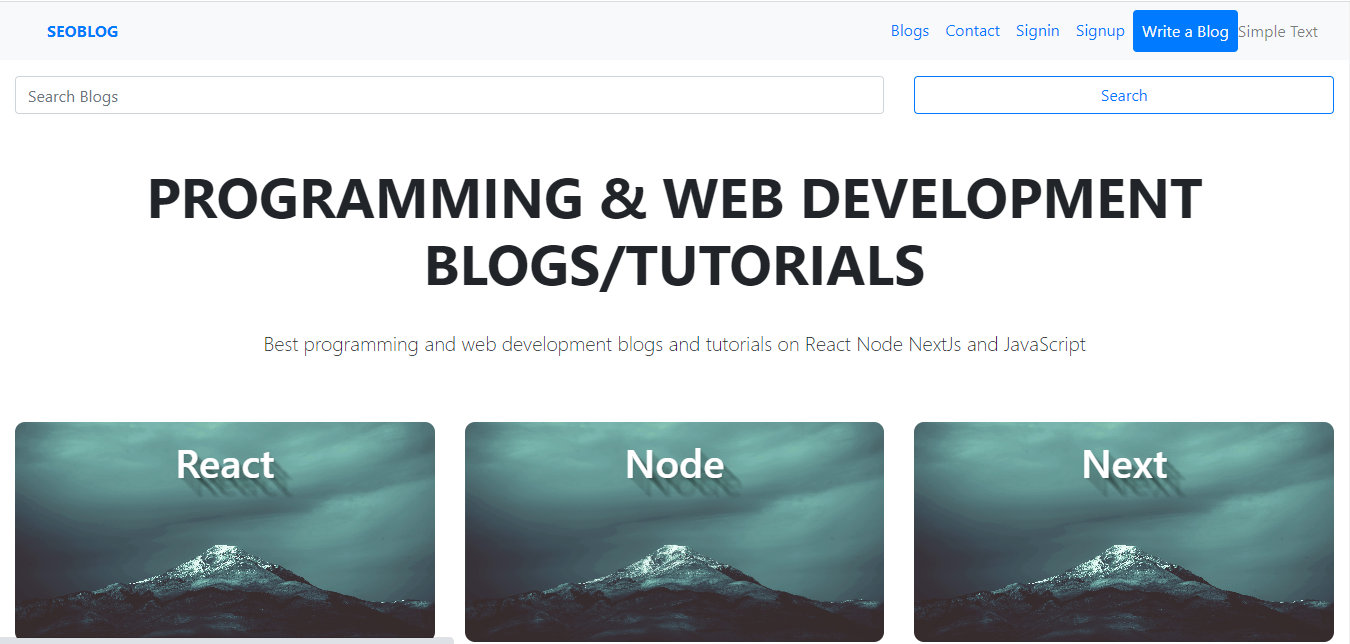Click the Search button
Viewport: 1350px width, 644px height.
(1123, 95)
